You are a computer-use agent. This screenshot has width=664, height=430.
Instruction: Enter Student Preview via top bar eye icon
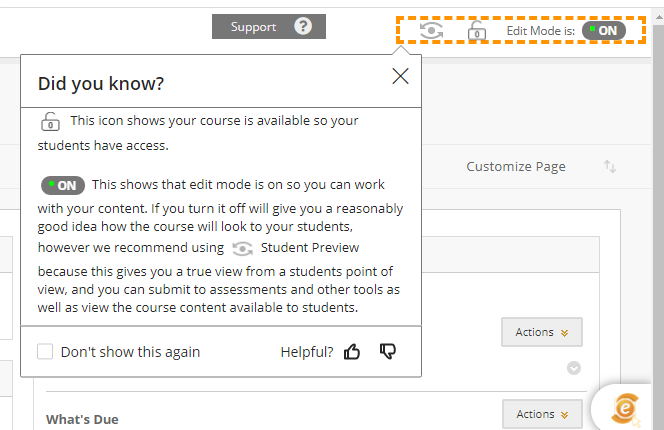click(432, 31)
